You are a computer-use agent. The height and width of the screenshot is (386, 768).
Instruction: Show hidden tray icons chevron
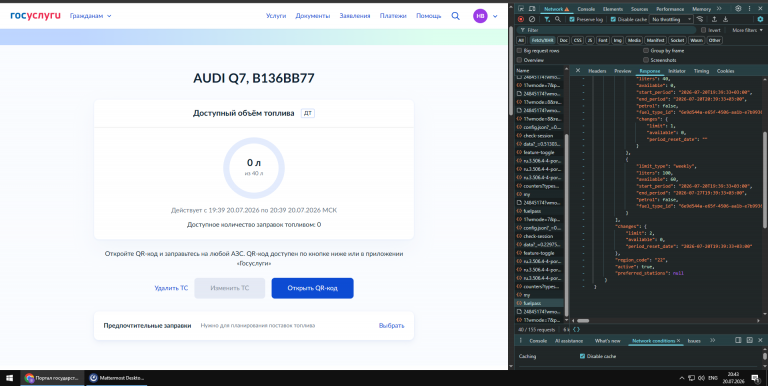(682, 378)
